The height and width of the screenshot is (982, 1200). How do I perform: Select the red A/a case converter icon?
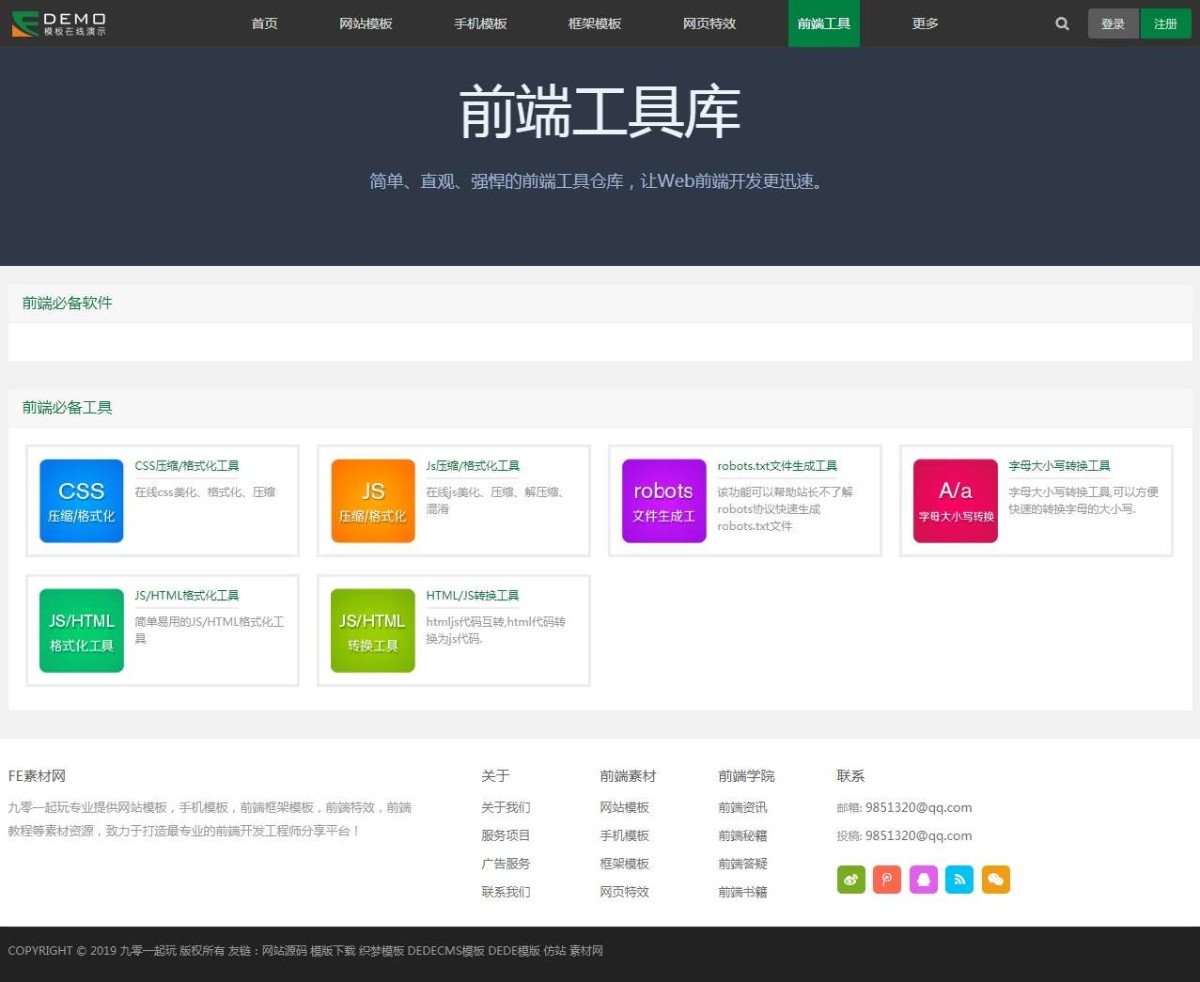pos(955,501)
